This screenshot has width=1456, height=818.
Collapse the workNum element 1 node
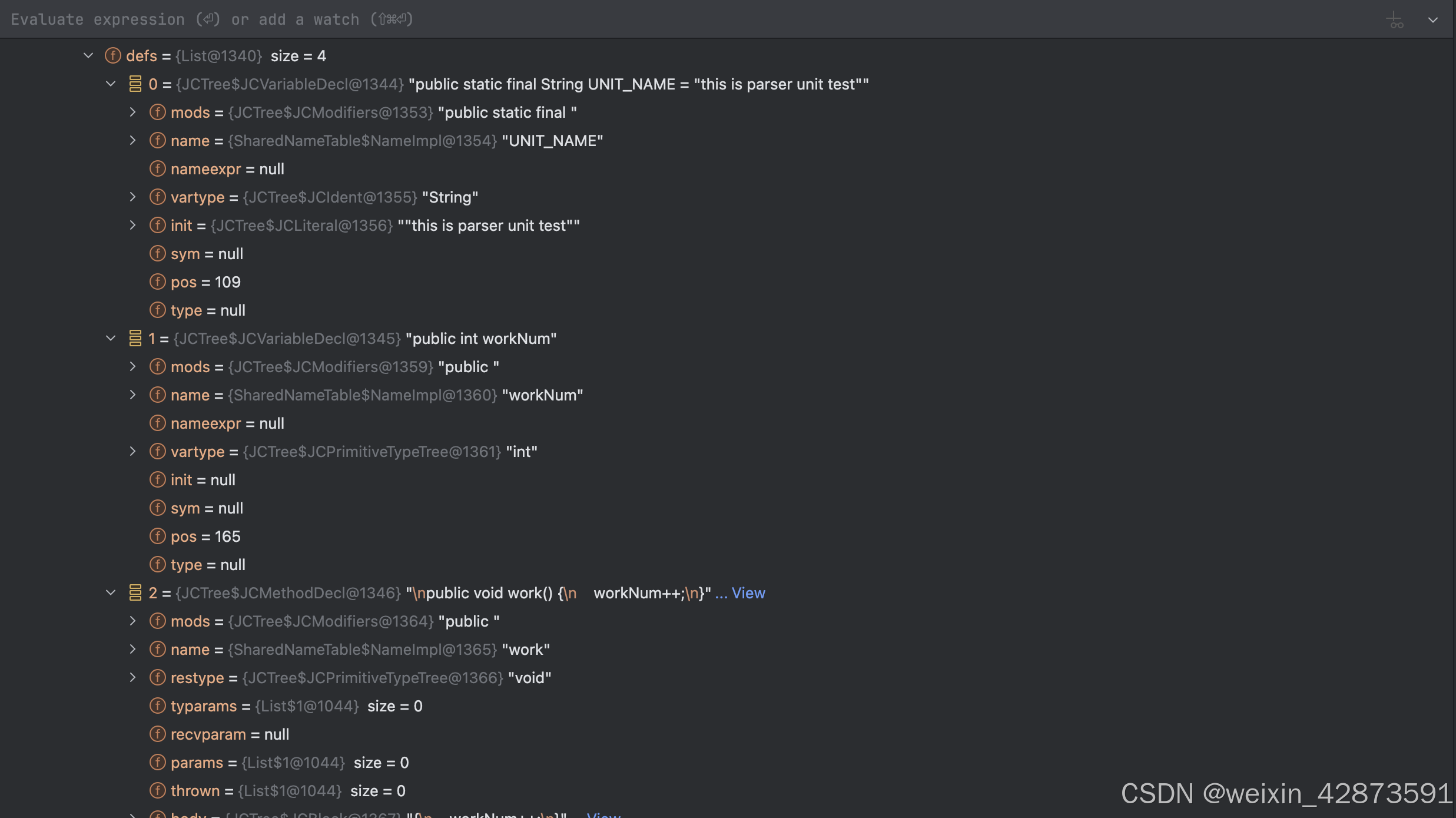[x=111, y=338]
